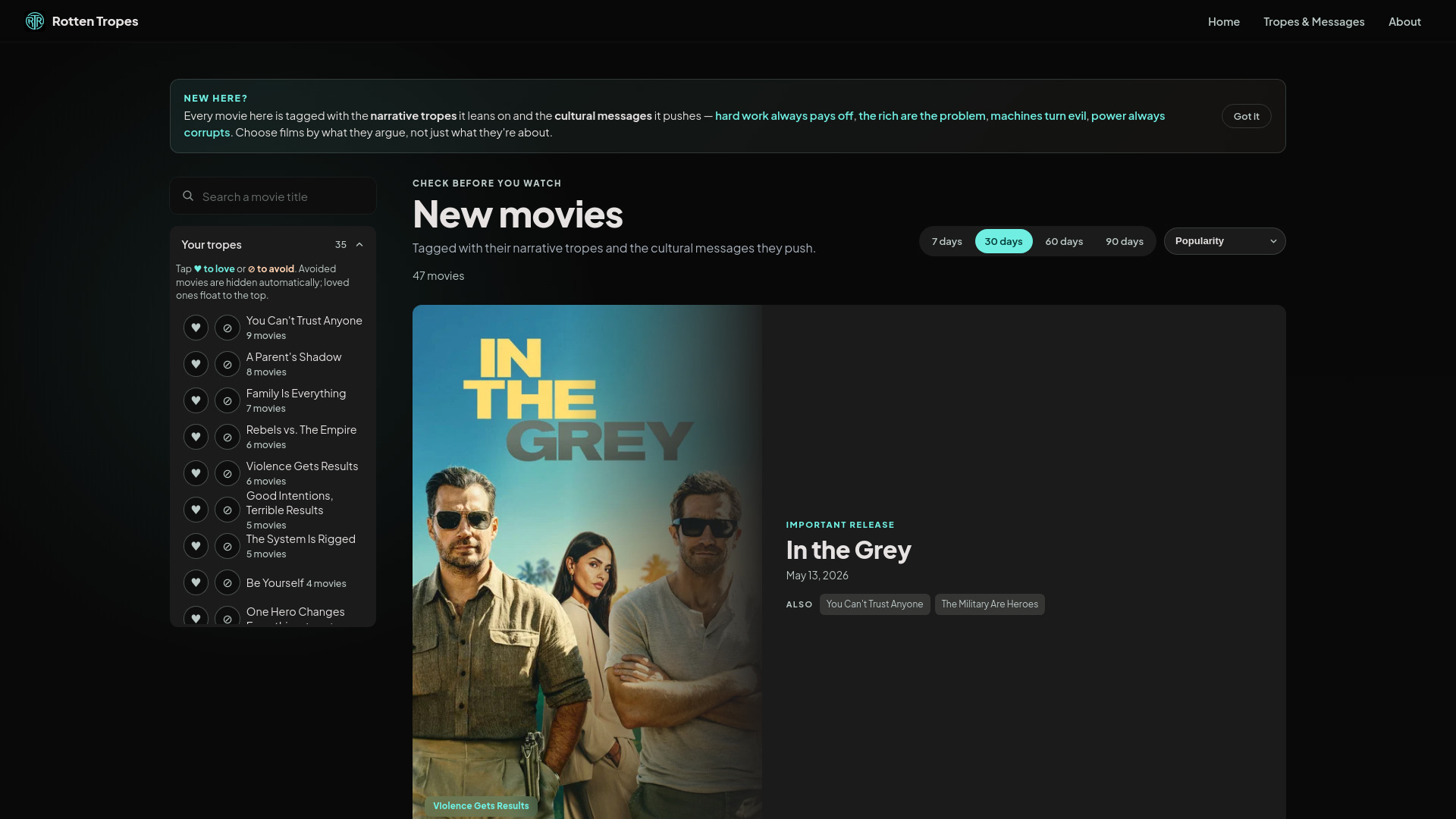Click the You Can't Trust Anyone trope label
Viewport: 1456px width, 819px height.
click(x=304, y=321)
